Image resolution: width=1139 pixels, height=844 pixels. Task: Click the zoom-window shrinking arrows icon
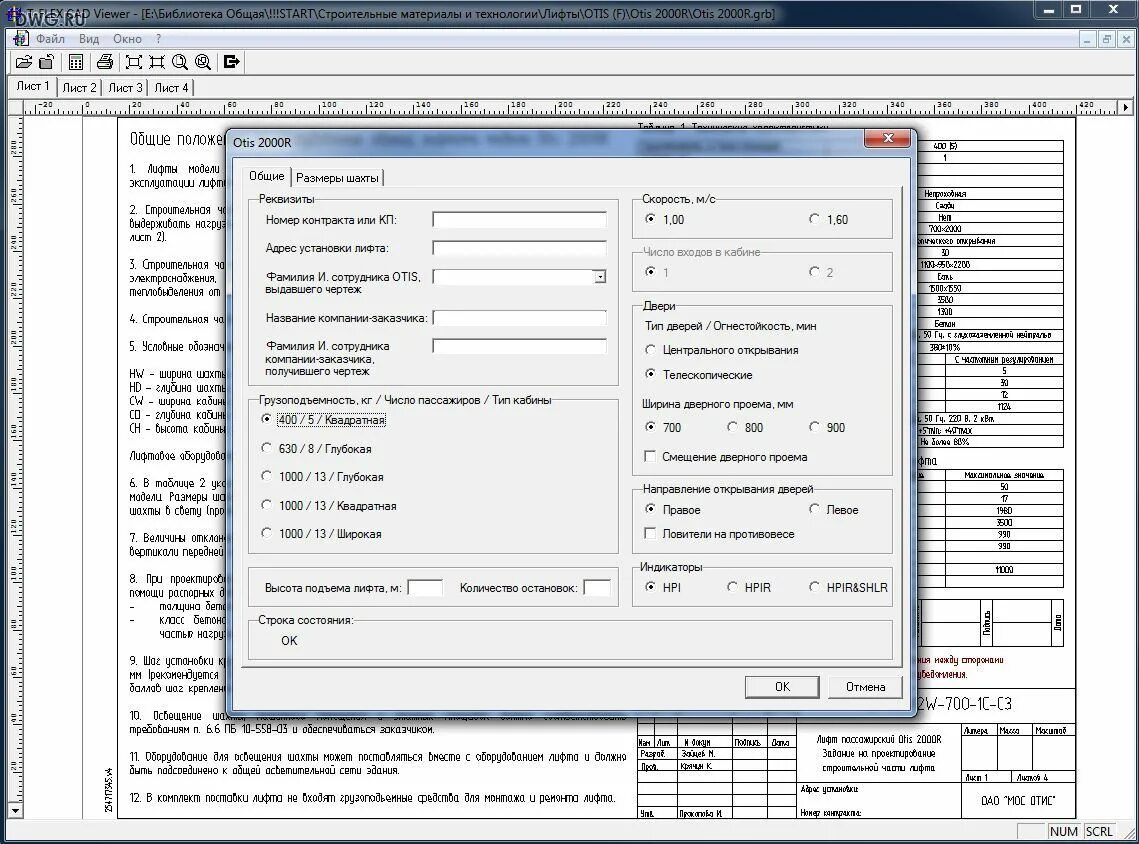(157, 62)
